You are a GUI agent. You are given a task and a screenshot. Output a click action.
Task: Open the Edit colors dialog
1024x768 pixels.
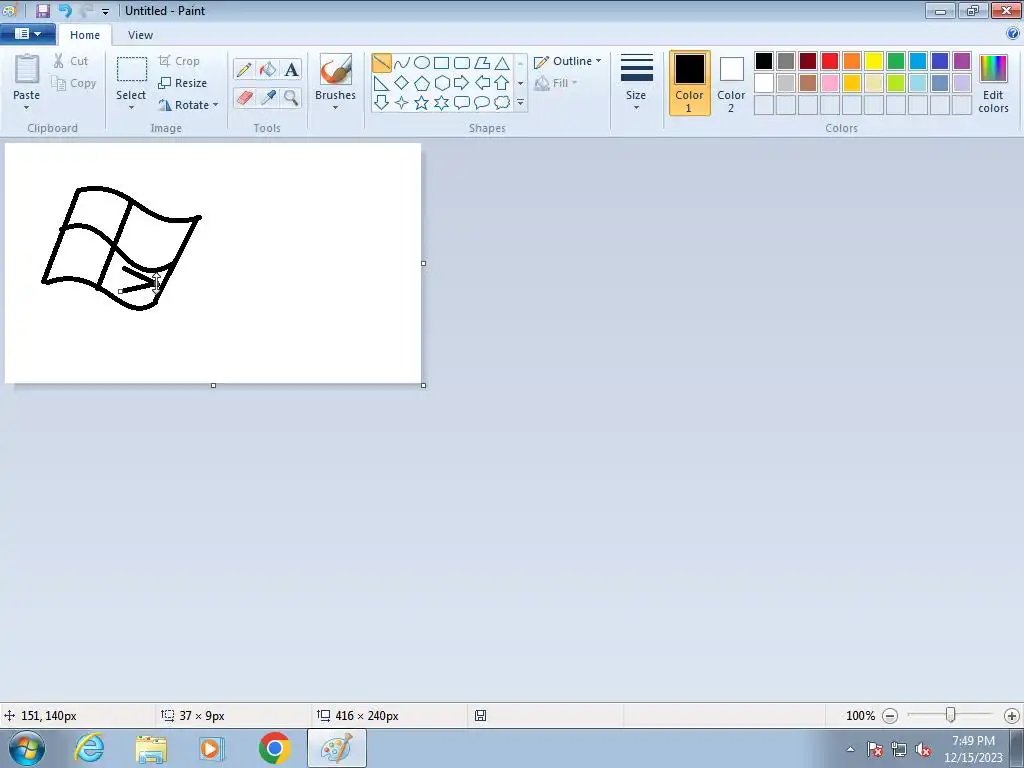tap(993, 83)
